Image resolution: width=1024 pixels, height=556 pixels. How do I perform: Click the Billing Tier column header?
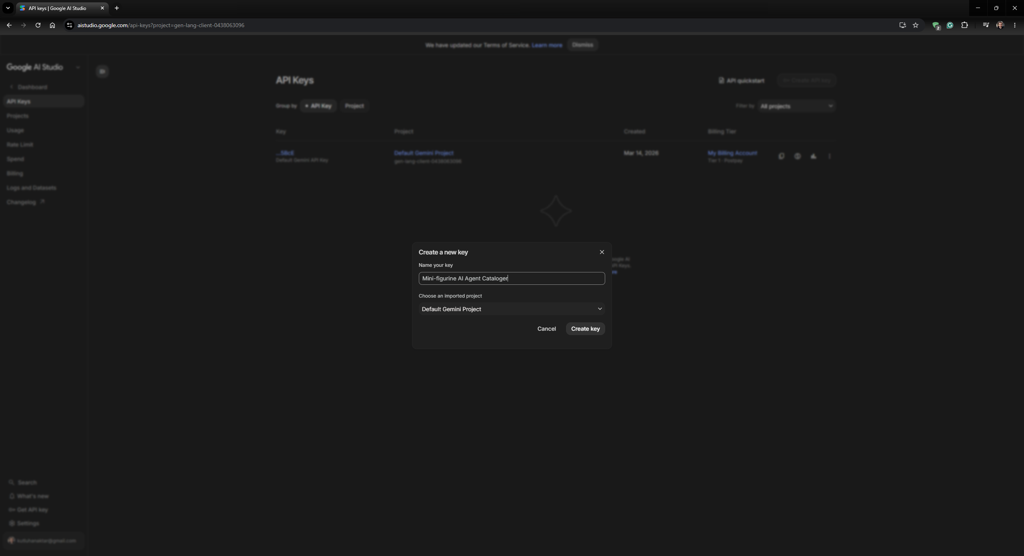[722, 131]
